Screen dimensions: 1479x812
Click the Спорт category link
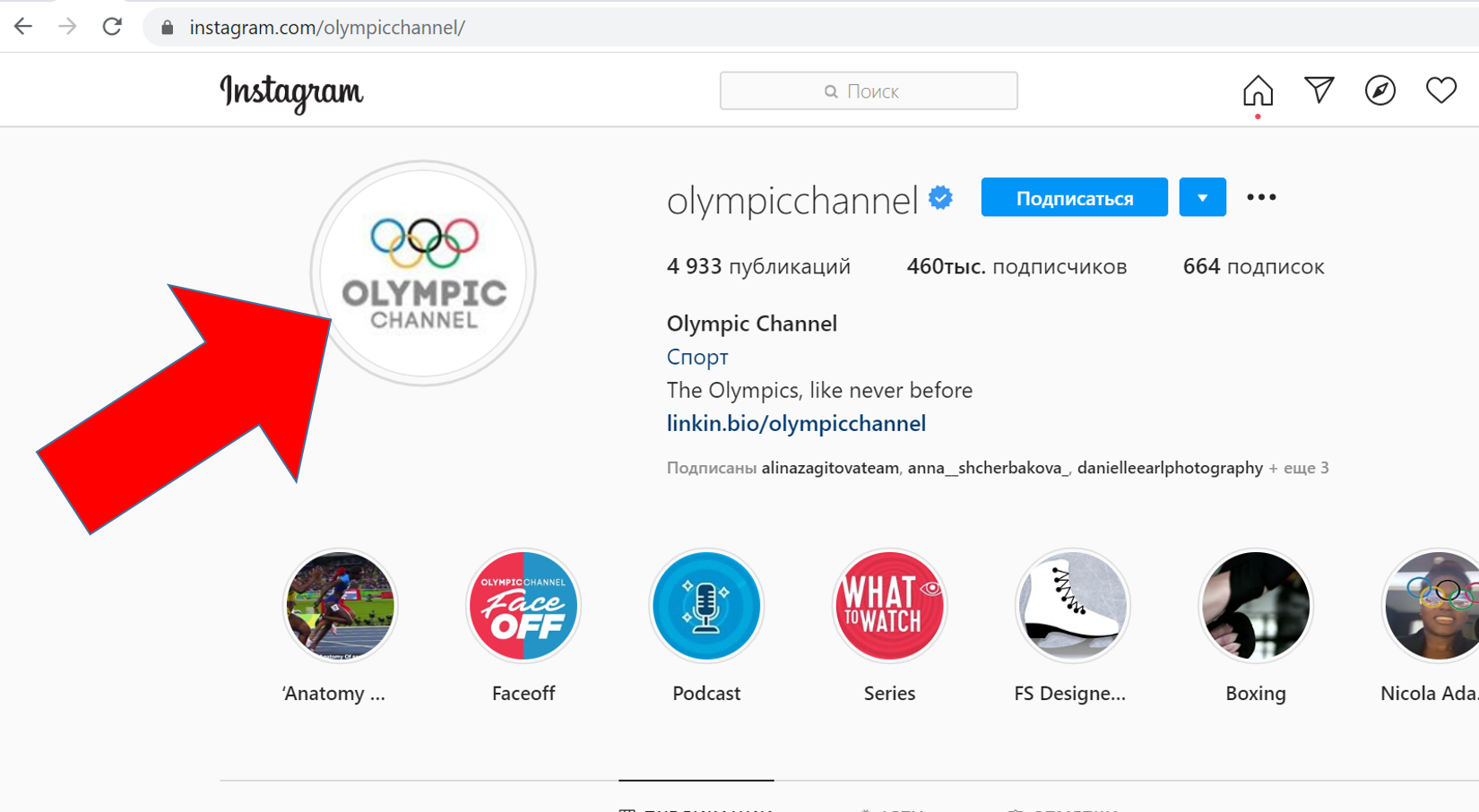(x=697, y=357)
